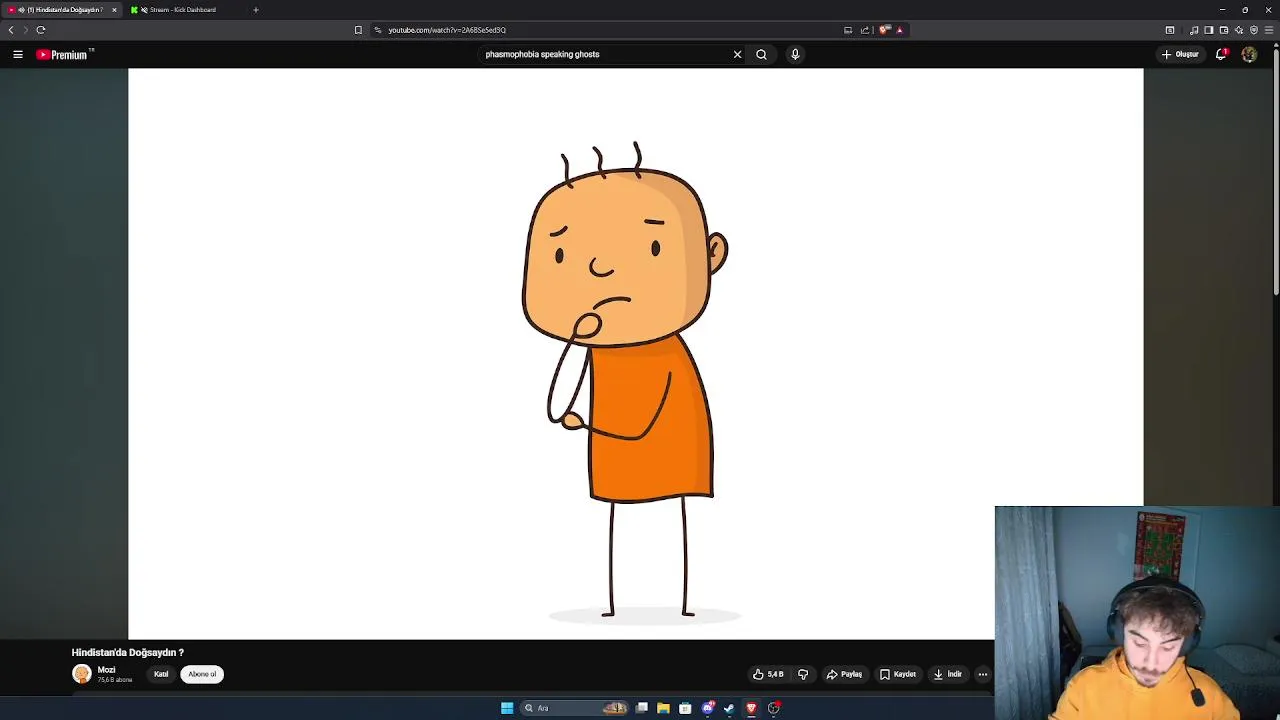Open Brave playlist music note icon

(x=1194, y=30)
